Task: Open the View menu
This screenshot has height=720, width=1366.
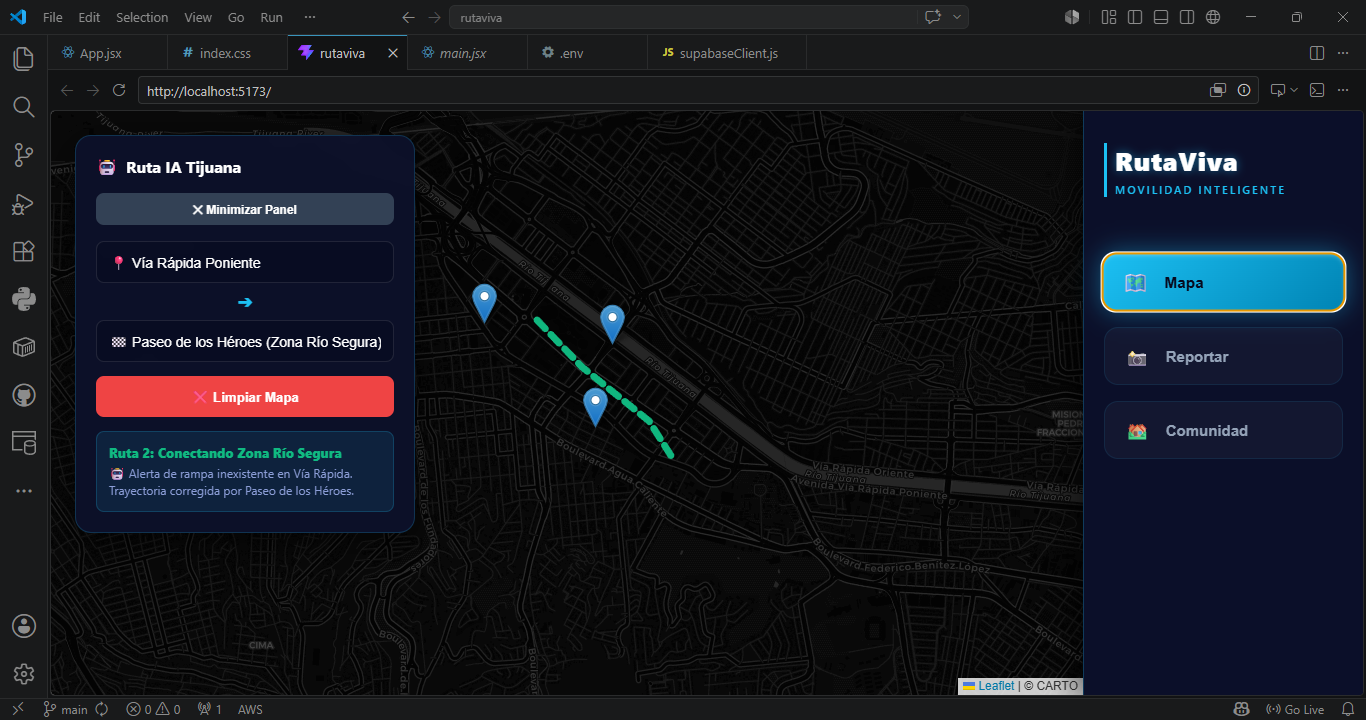Action: point(198,17)
